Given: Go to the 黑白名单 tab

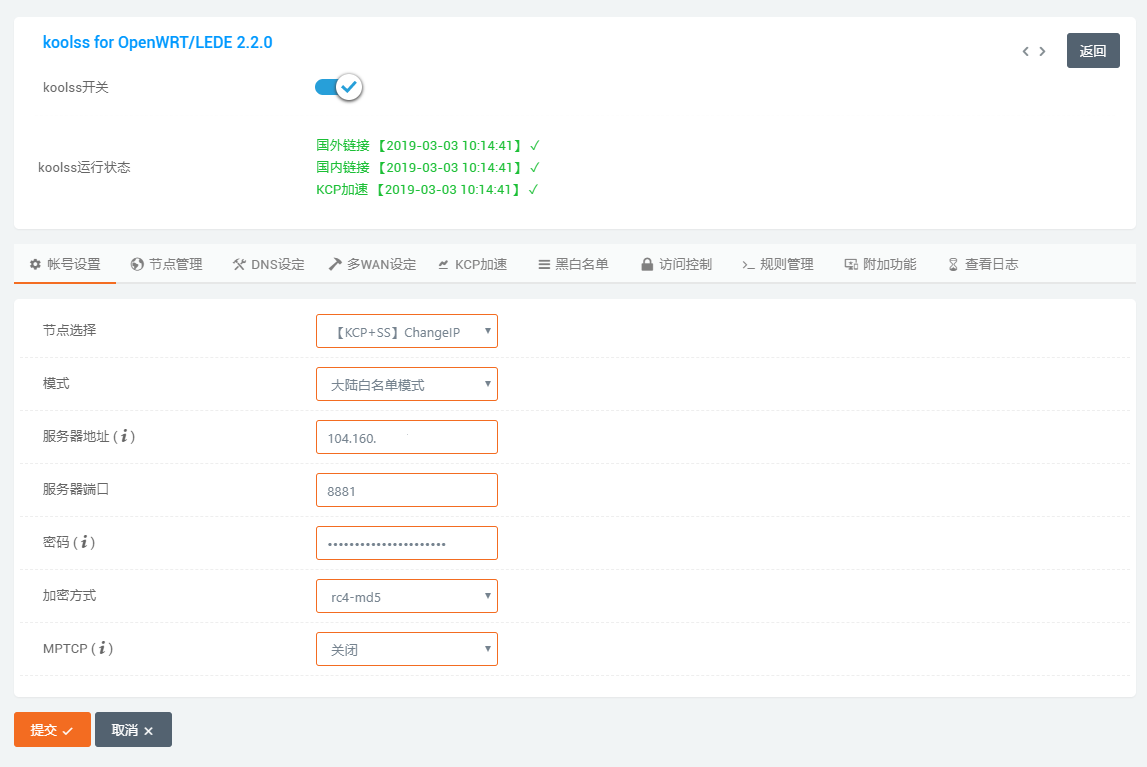Looking at the screenshot, I should pyautogui.click(x=574, y=264).
